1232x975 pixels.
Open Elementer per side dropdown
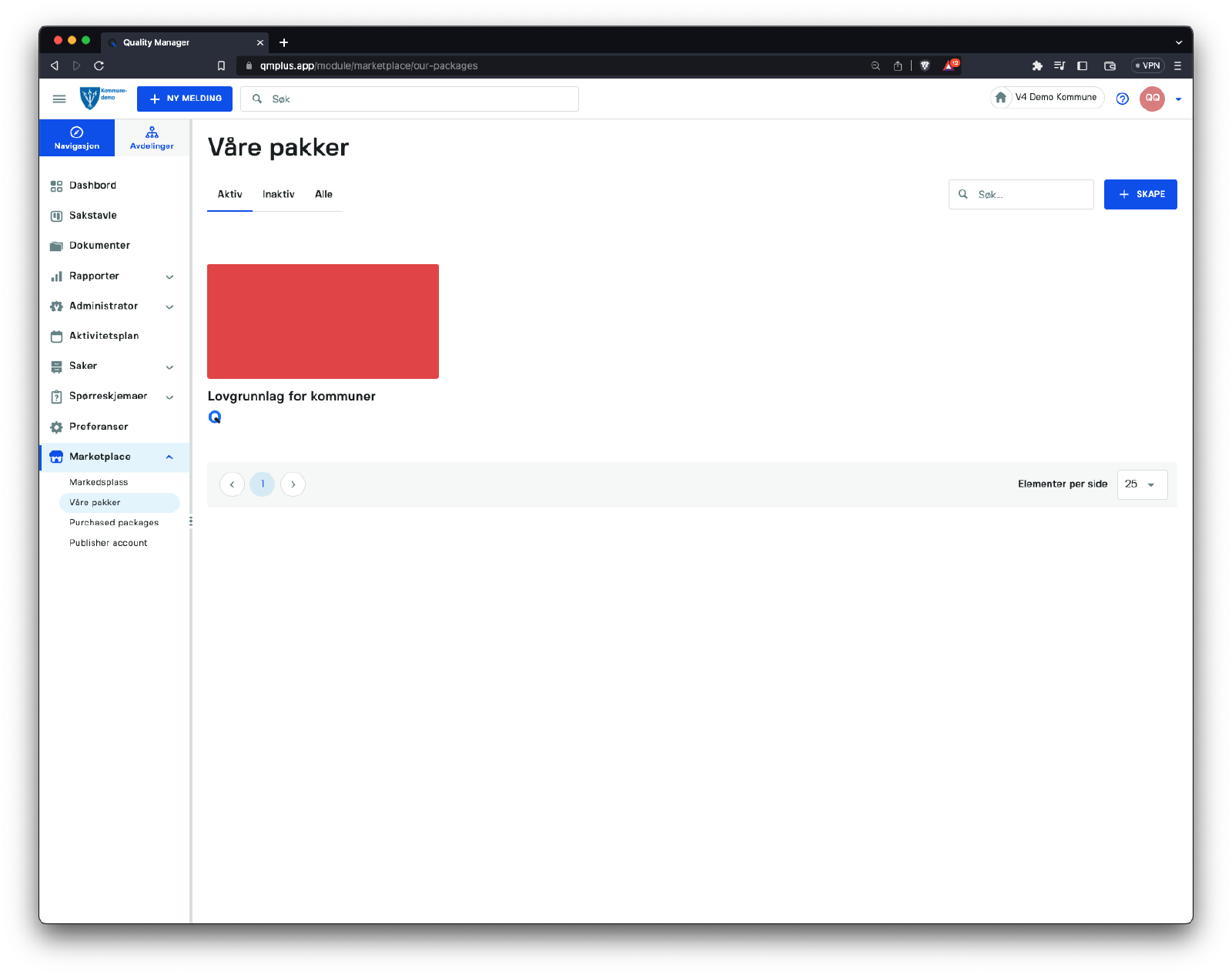coord(1142,484)
